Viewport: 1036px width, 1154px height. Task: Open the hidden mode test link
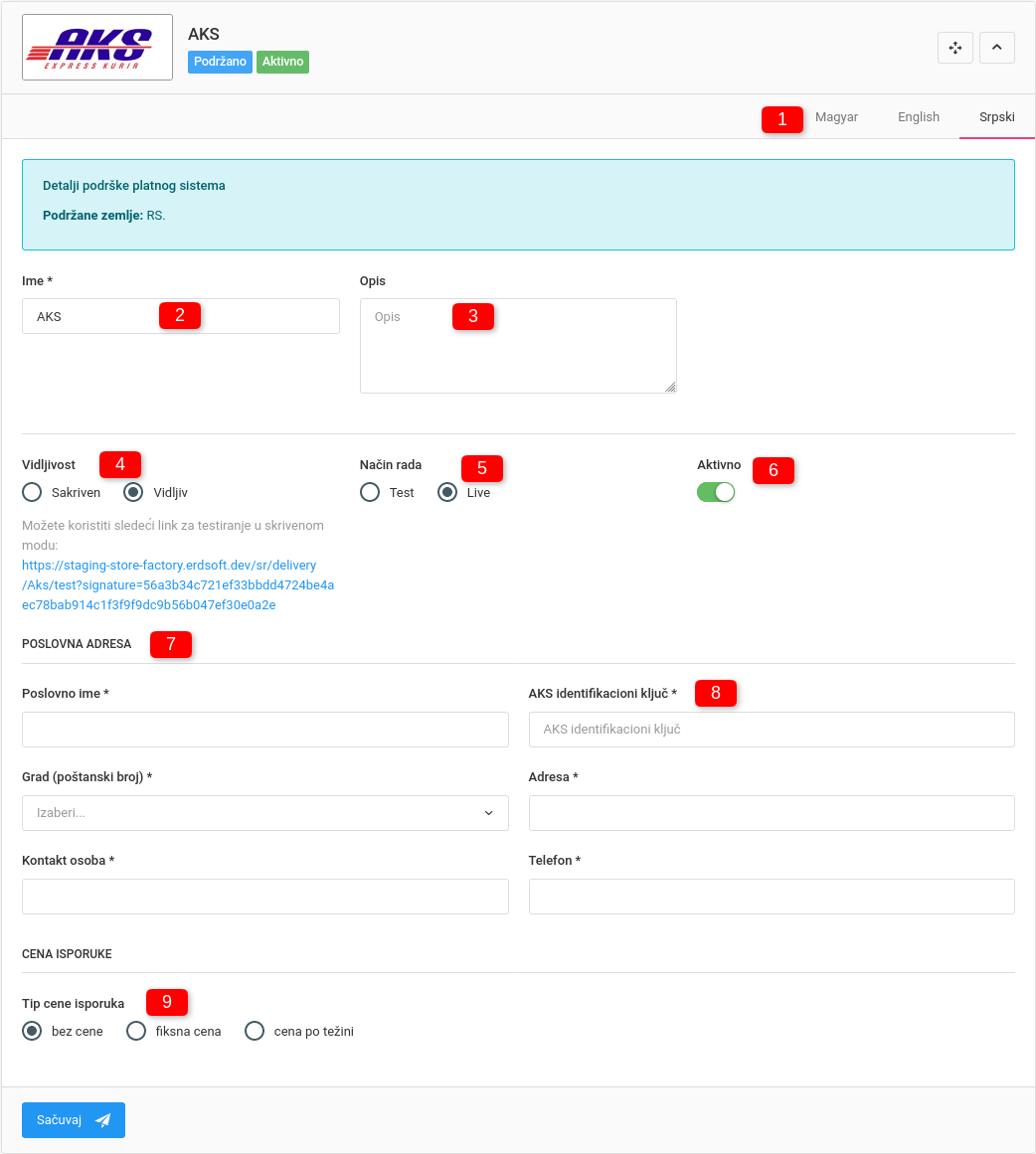pyautogui.click(x=178, y=584)
